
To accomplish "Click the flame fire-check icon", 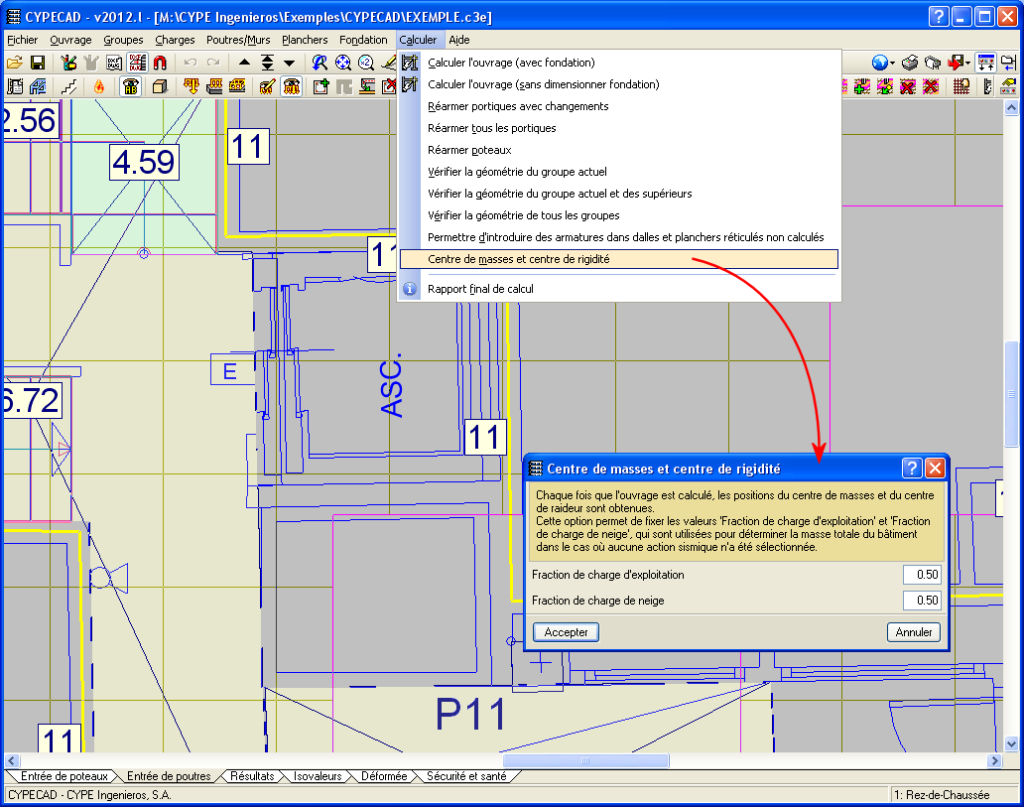I will coord(98,87).
